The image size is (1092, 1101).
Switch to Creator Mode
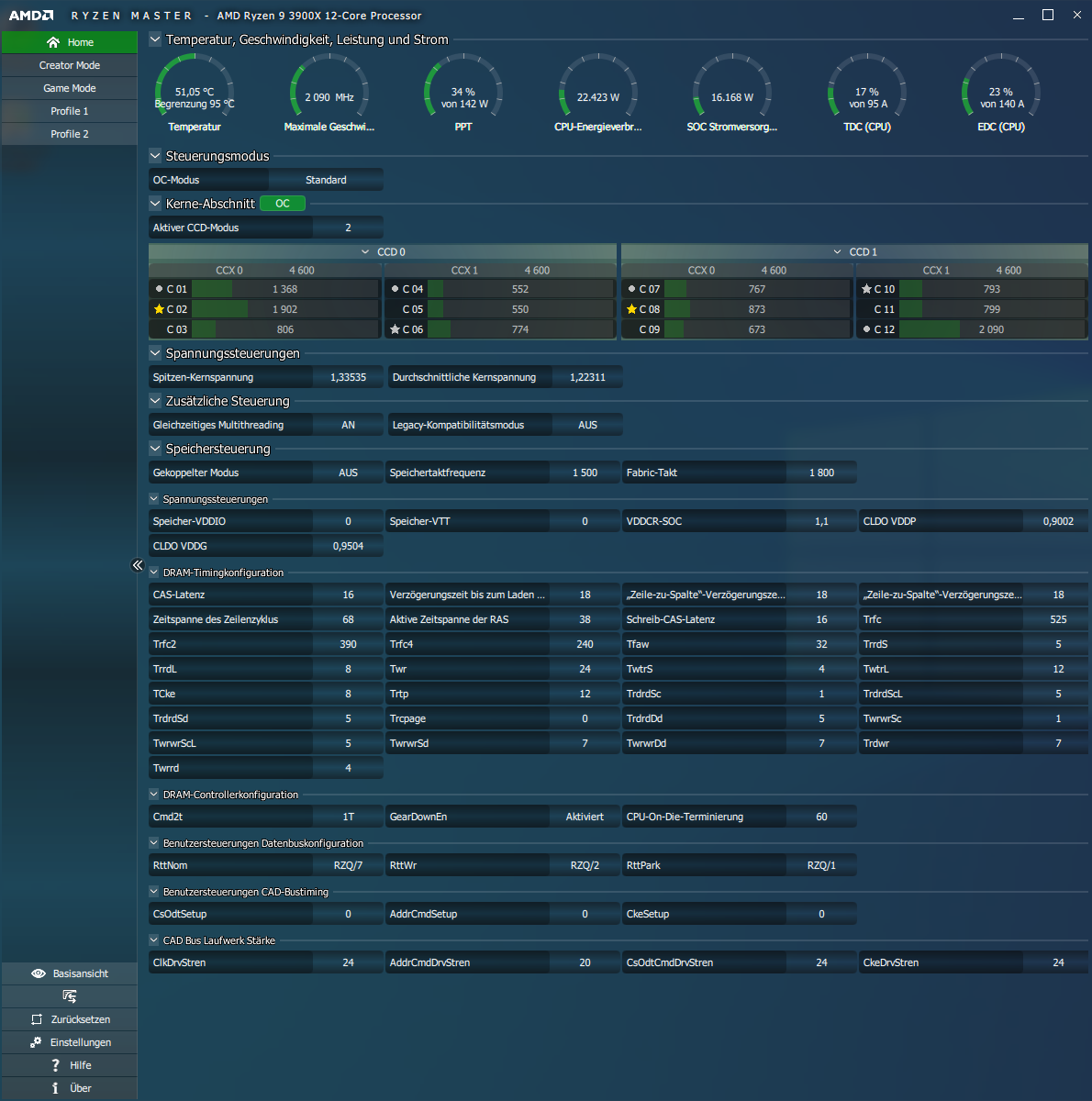pos(70,65)
